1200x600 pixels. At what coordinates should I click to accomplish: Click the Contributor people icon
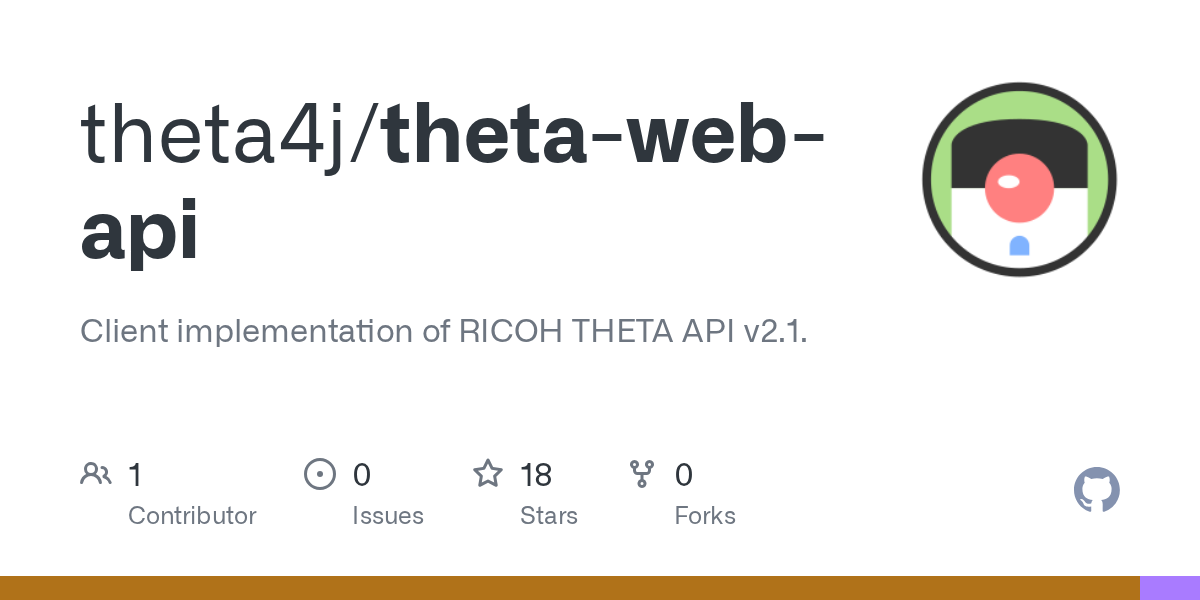pos(96,474)
